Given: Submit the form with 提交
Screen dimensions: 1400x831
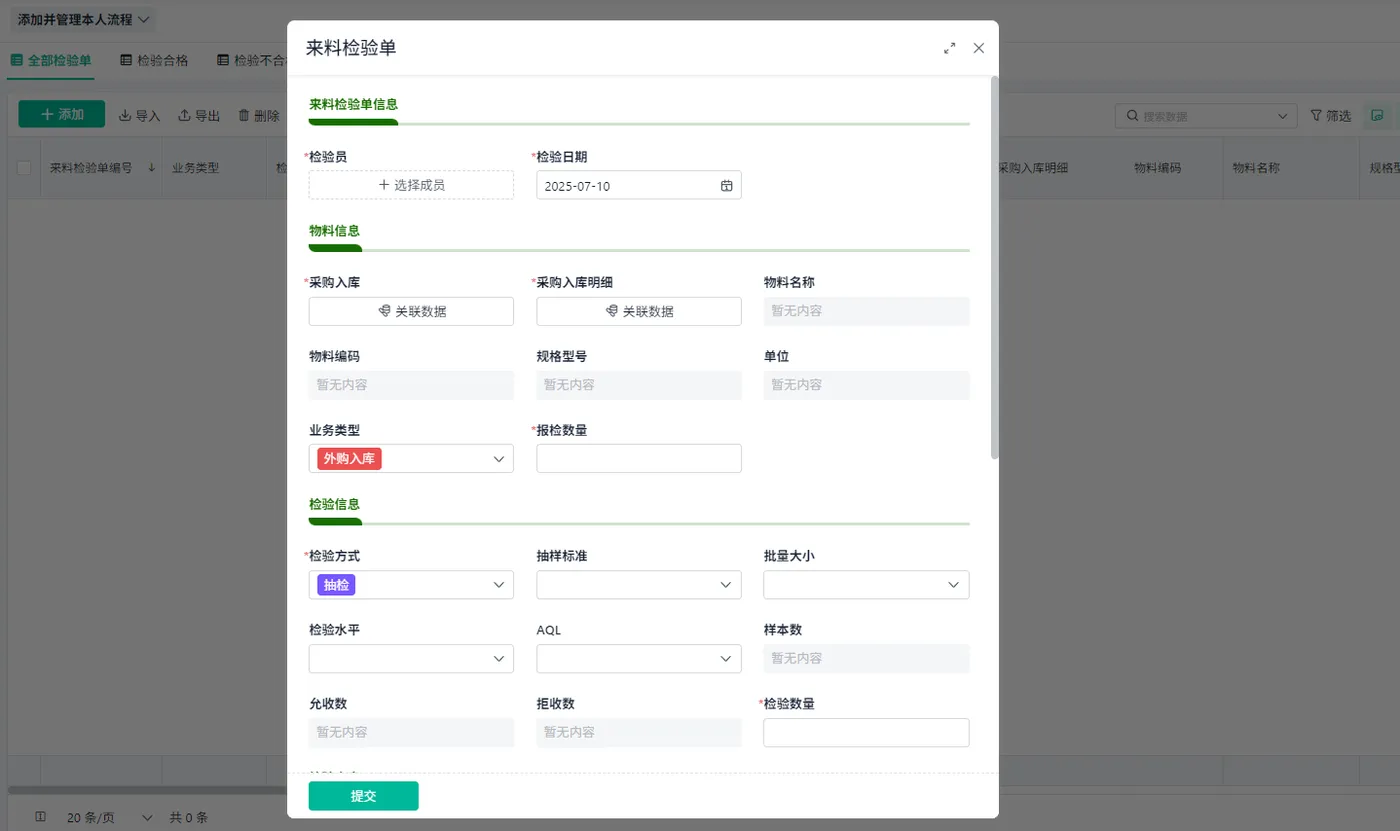Looking at the screenshot, I should tap(363, 796).
